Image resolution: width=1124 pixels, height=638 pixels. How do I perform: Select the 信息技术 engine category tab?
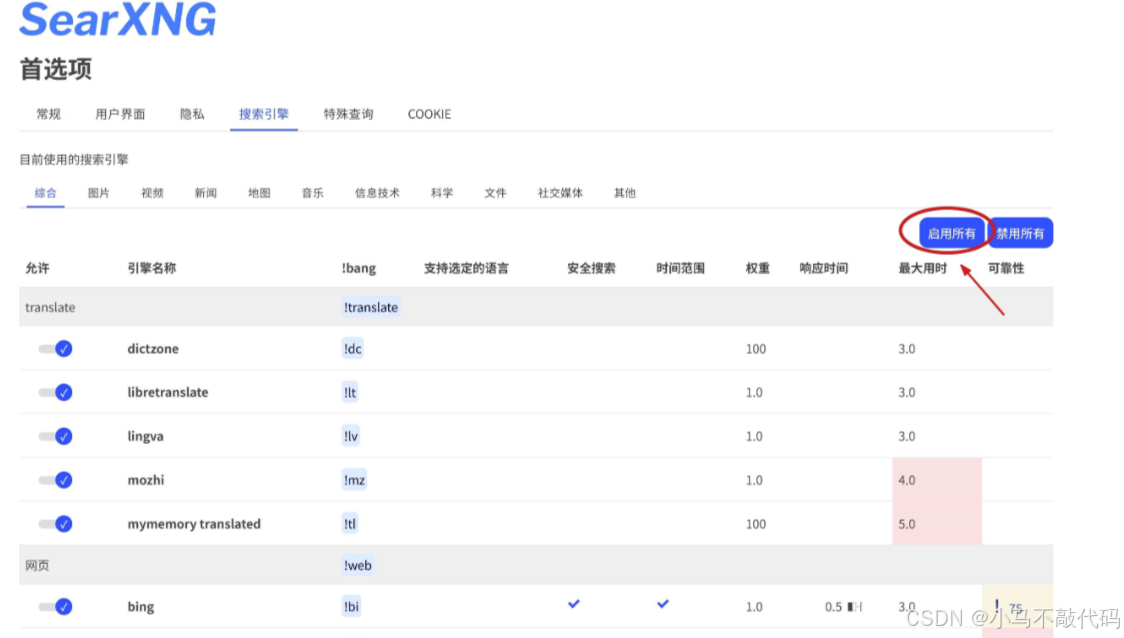coord(377,193)
